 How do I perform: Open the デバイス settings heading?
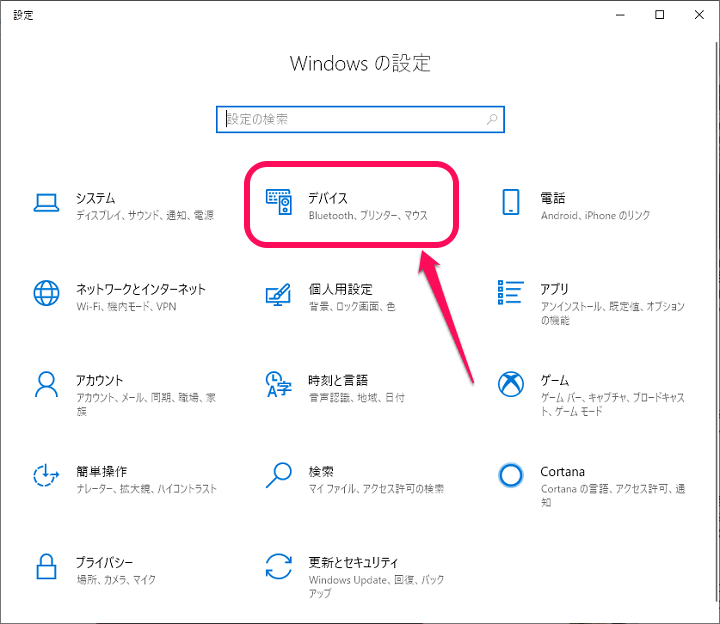328,198
